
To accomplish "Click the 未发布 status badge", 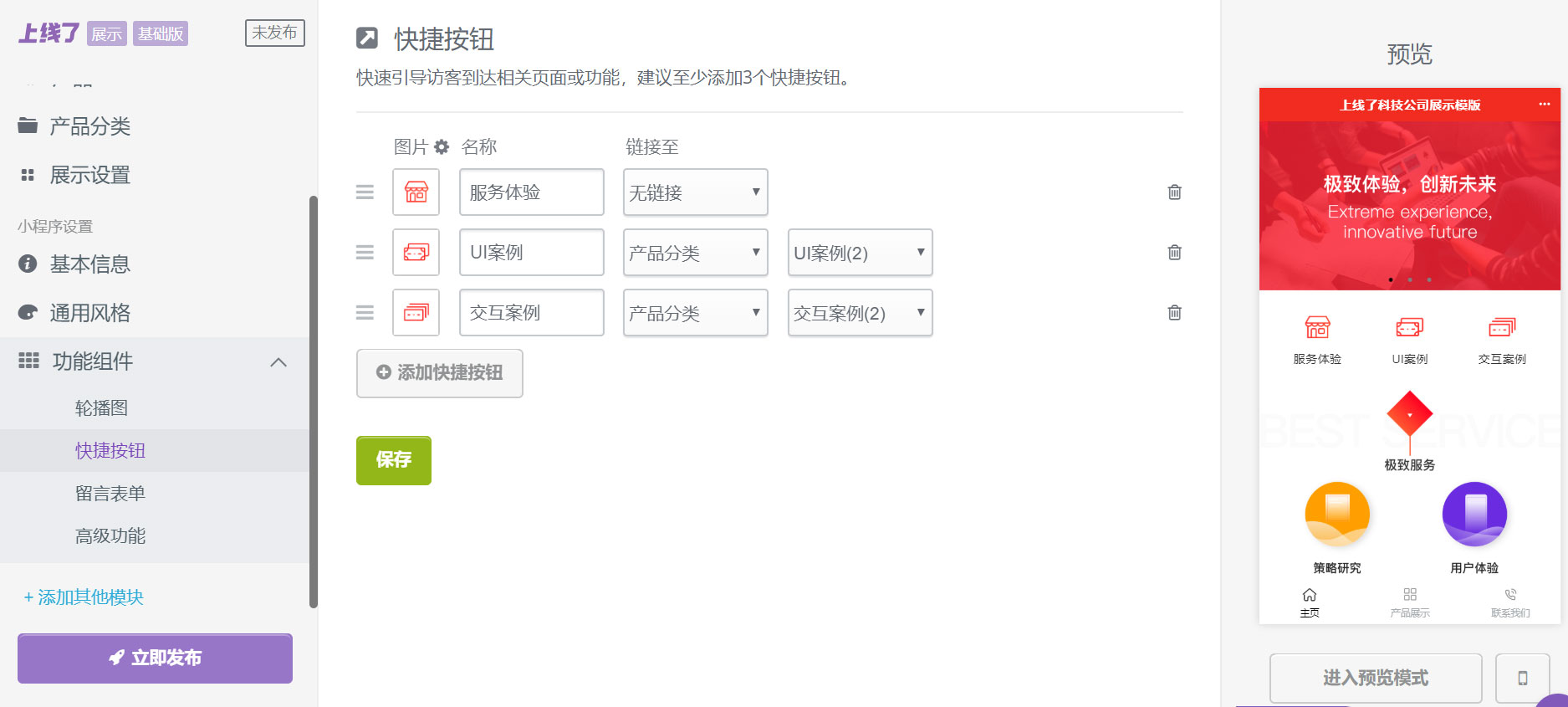I will point(274,33).
